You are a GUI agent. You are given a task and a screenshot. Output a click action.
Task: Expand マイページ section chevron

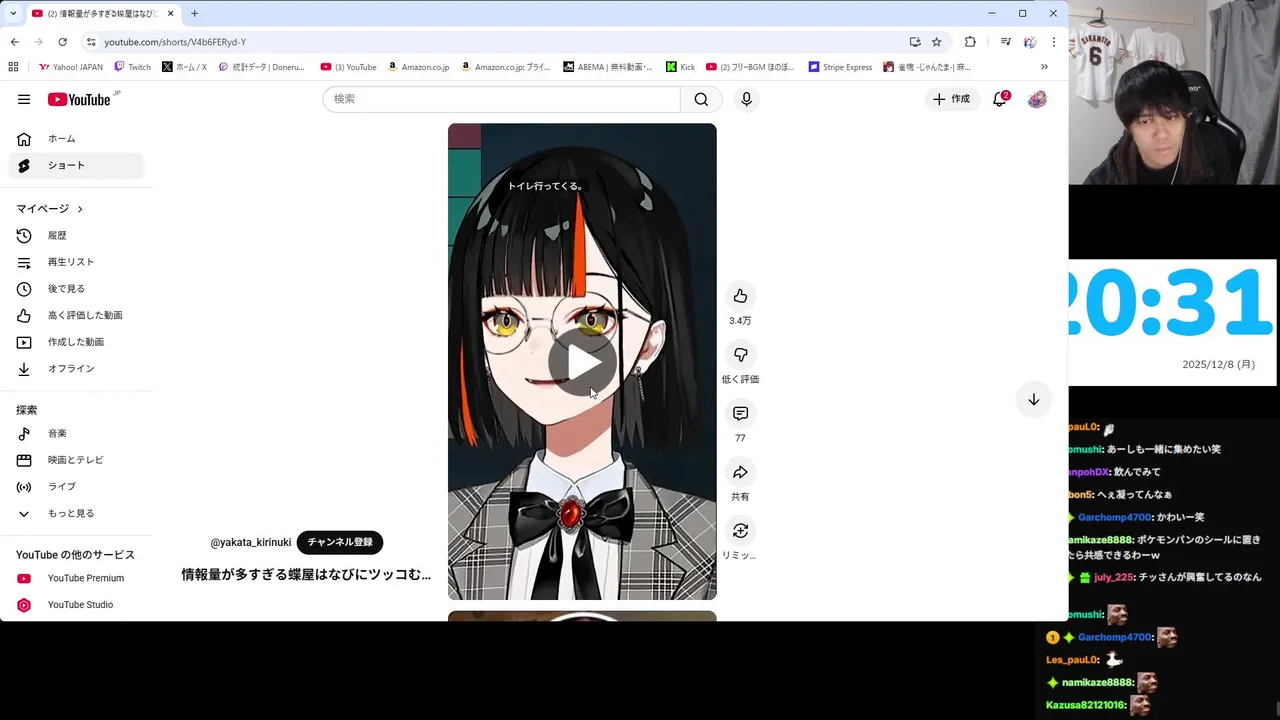[x=80, y=209]
